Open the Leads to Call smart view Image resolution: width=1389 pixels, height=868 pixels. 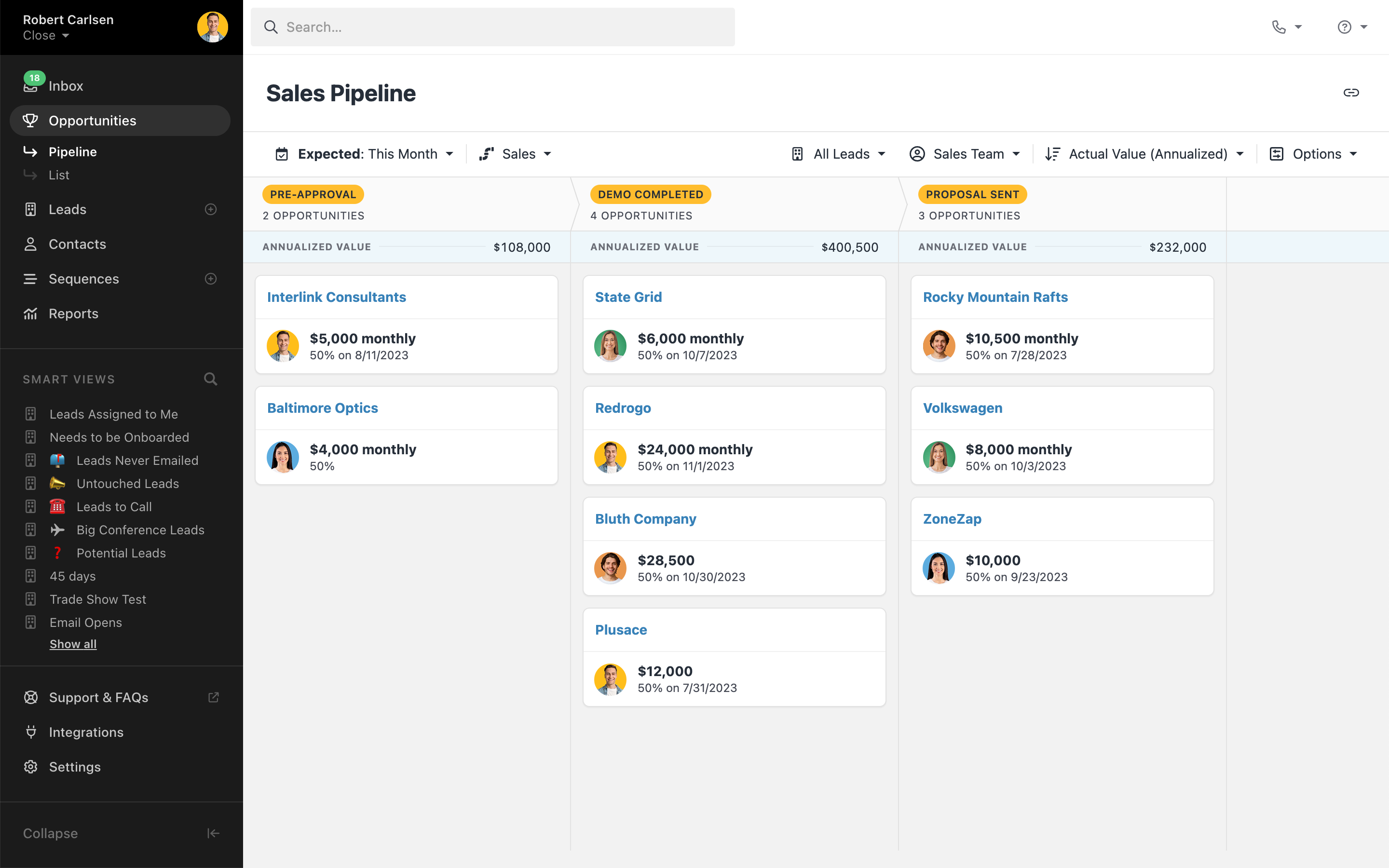point(114,507)
